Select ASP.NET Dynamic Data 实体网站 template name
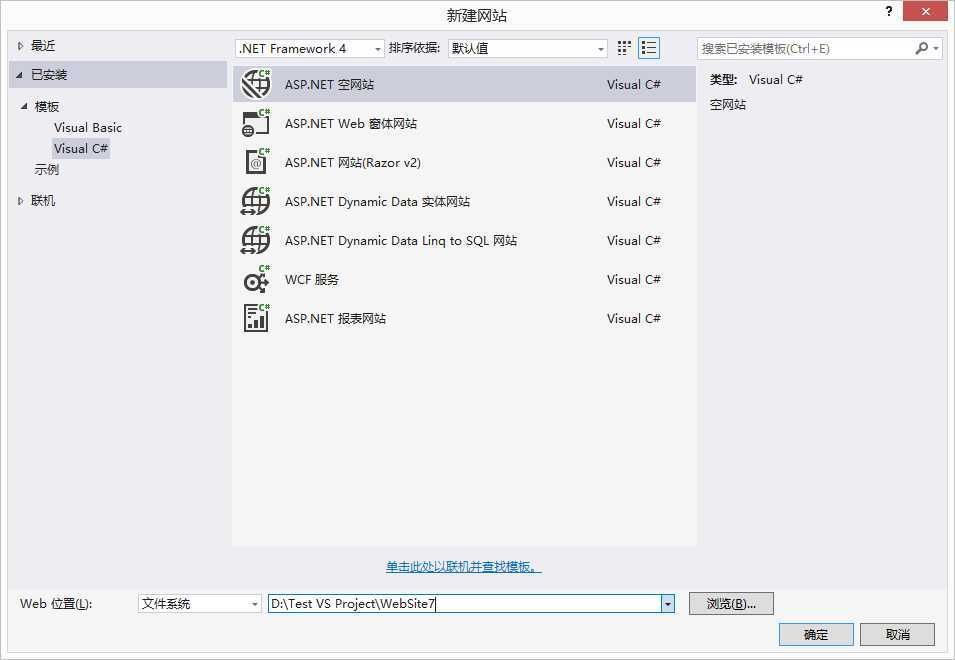Image resolution: width=955 pixels, height=660 pixels. tap(377, 201)
